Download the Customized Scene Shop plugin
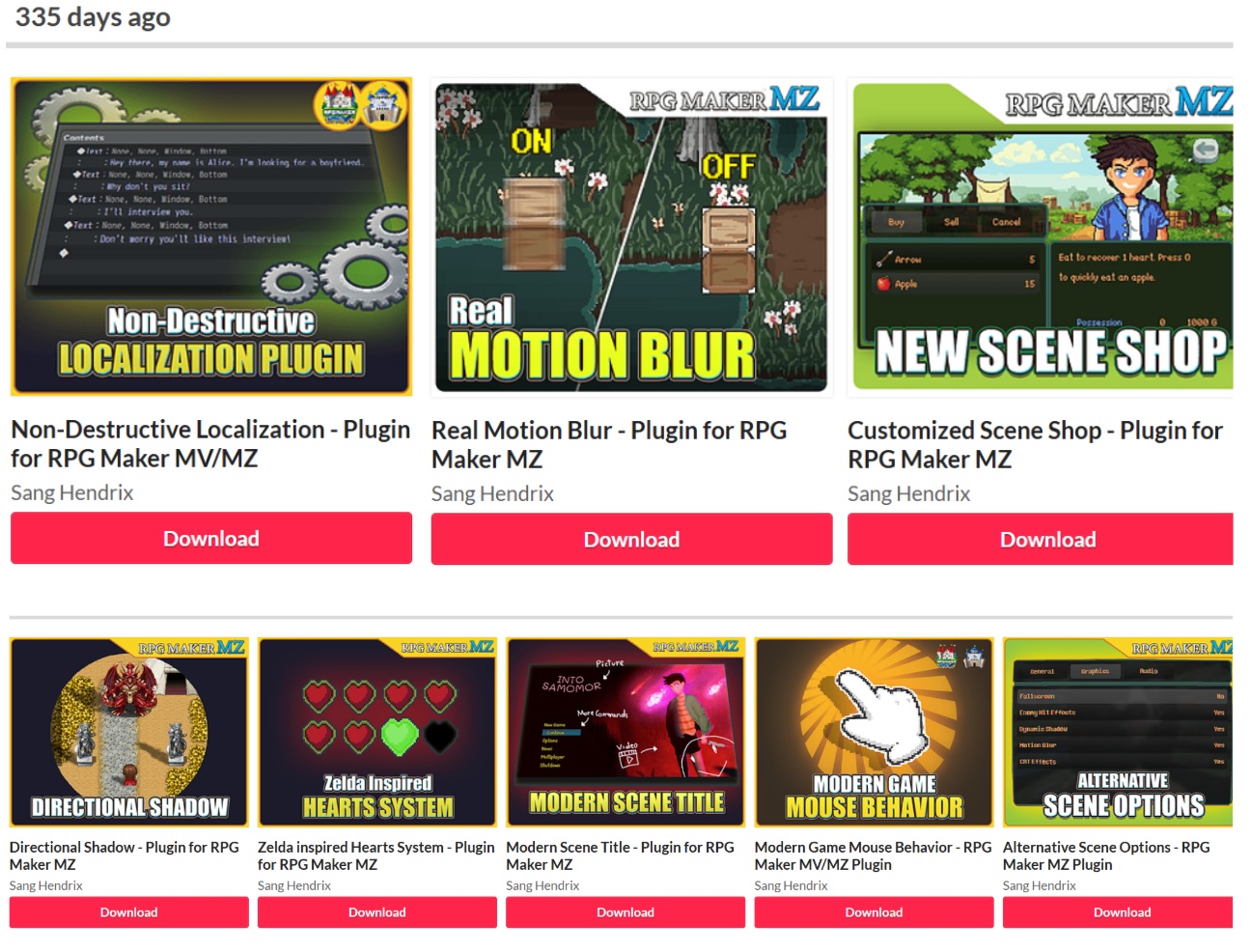1251x952 pixels. pyautogui.click(x=1041, y=539)
